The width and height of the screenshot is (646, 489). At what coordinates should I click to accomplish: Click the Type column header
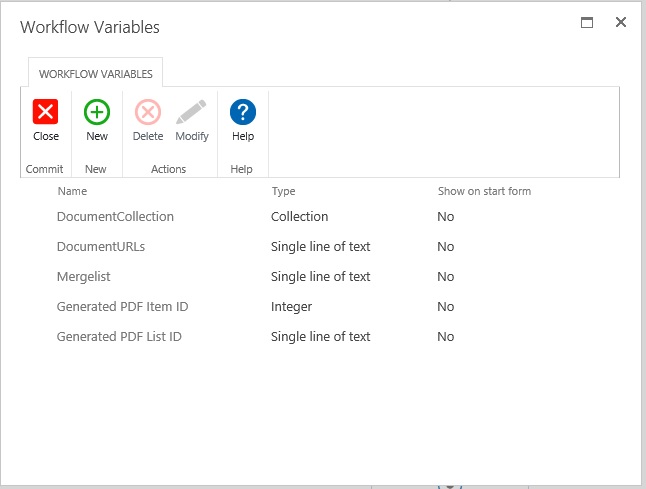tap(283, 191)
